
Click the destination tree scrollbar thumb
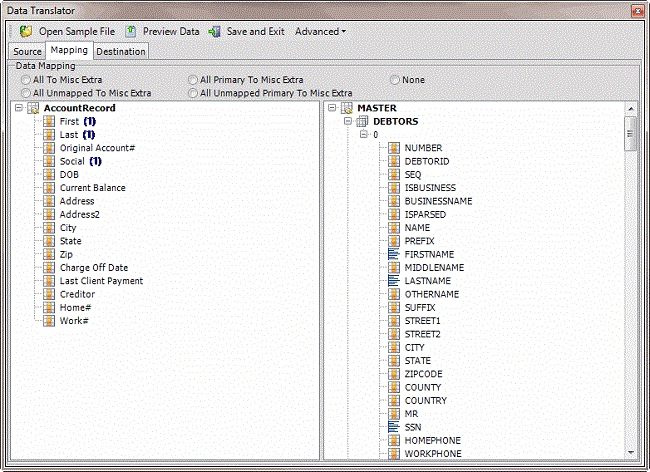[x=631, y=132]
